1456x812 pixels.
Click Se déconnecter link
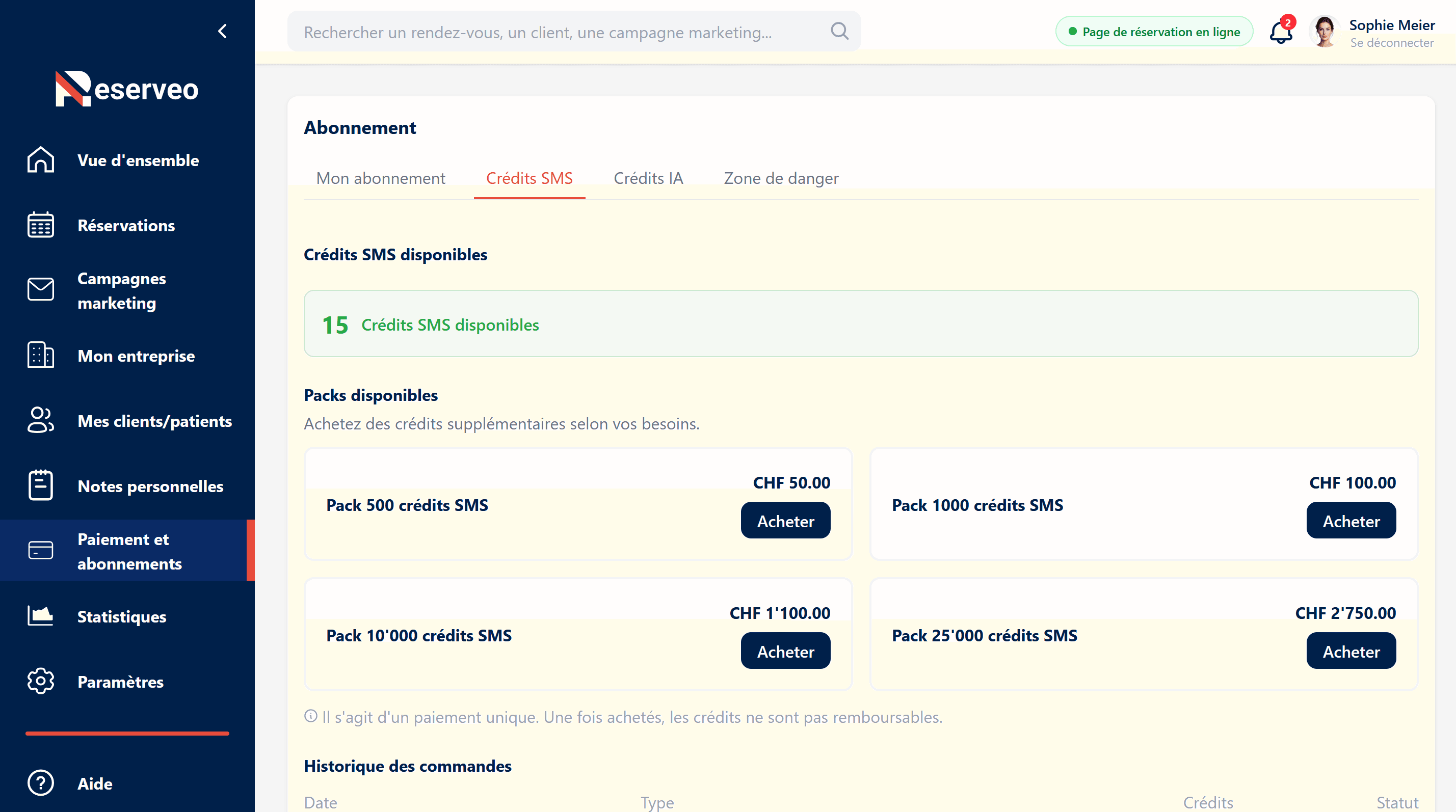[x=1392, y=43]
